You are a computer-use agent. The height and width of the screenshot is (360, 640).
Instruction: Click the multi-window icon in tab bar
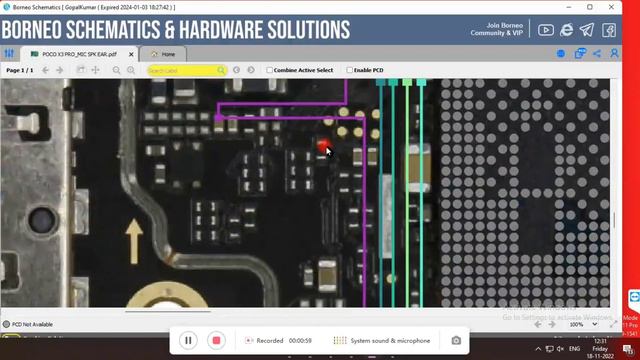(x=580, y=53)
